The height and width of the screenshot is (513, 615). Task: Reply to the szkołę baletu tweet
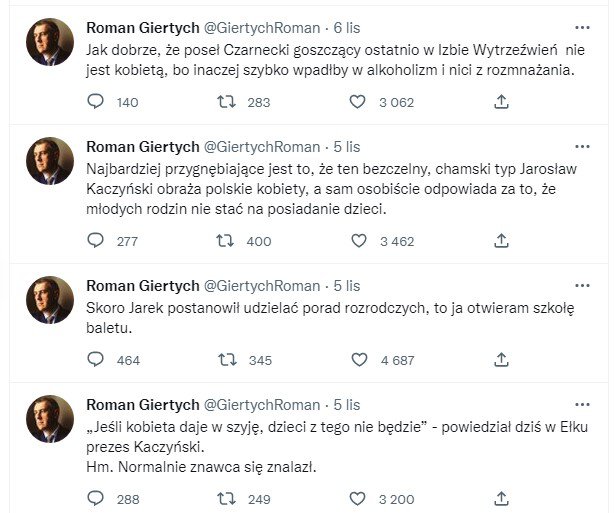[95, 359]
